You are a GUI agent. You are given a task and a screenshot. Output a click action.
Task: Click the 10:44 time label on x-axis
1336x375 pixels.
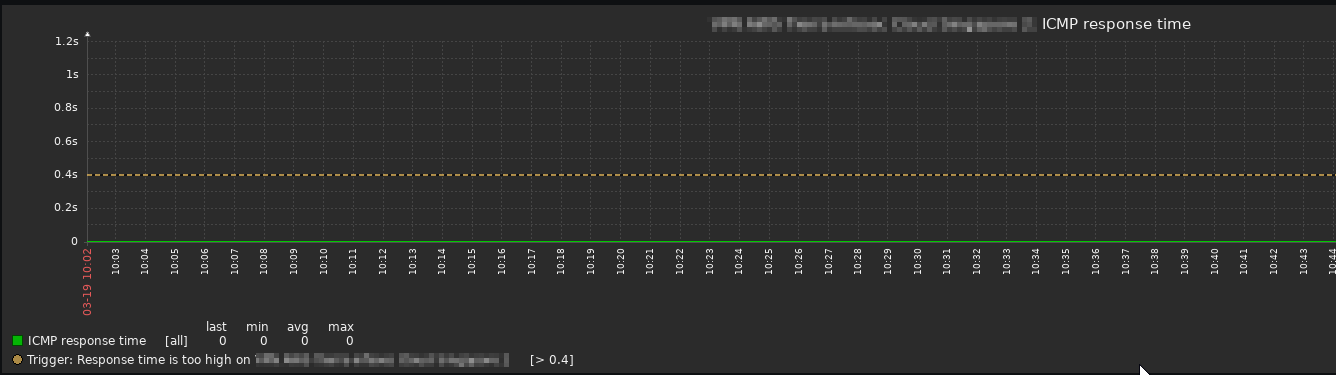click(1331, 261)
